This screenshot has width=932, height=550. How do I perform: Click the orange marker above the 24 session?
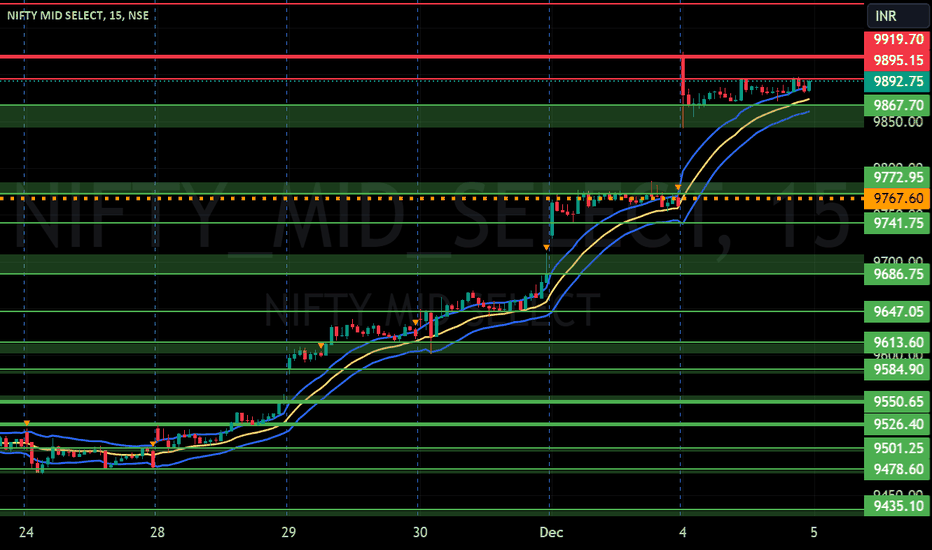(27, 423)
